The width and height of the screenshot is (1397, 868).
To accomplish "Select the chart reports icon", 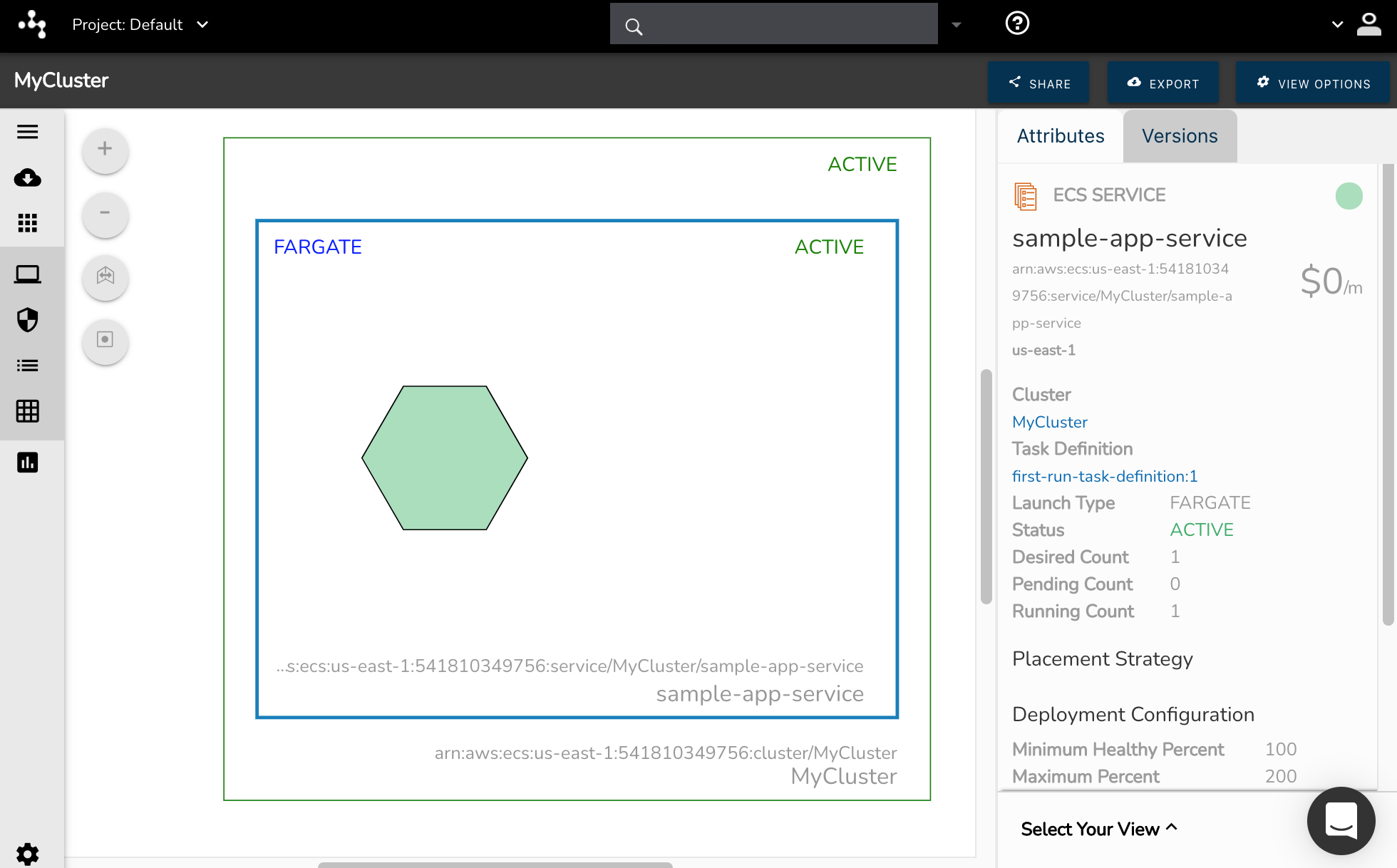I will [x=28, y=462].
